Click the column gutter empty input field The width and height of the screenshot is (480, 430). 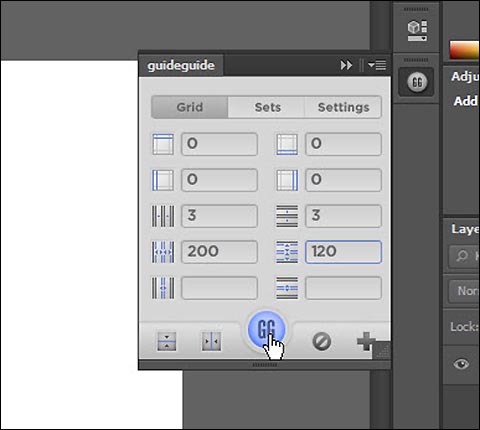(219, 288)
